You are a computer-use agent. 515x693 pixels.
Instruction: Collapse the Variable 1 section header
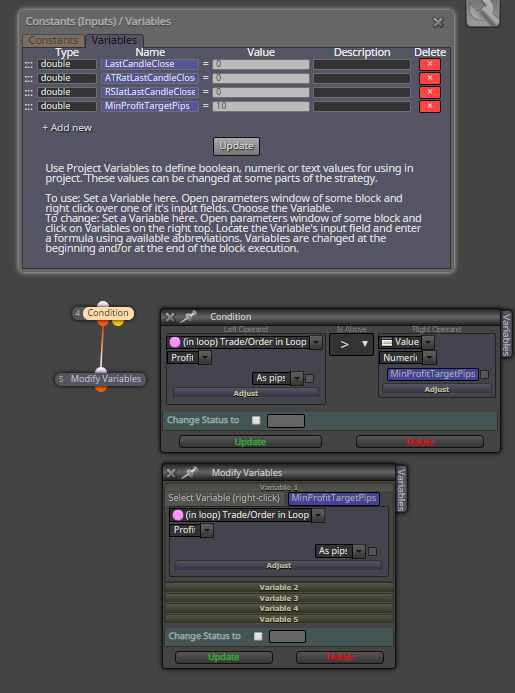click(x=279, y=487)
